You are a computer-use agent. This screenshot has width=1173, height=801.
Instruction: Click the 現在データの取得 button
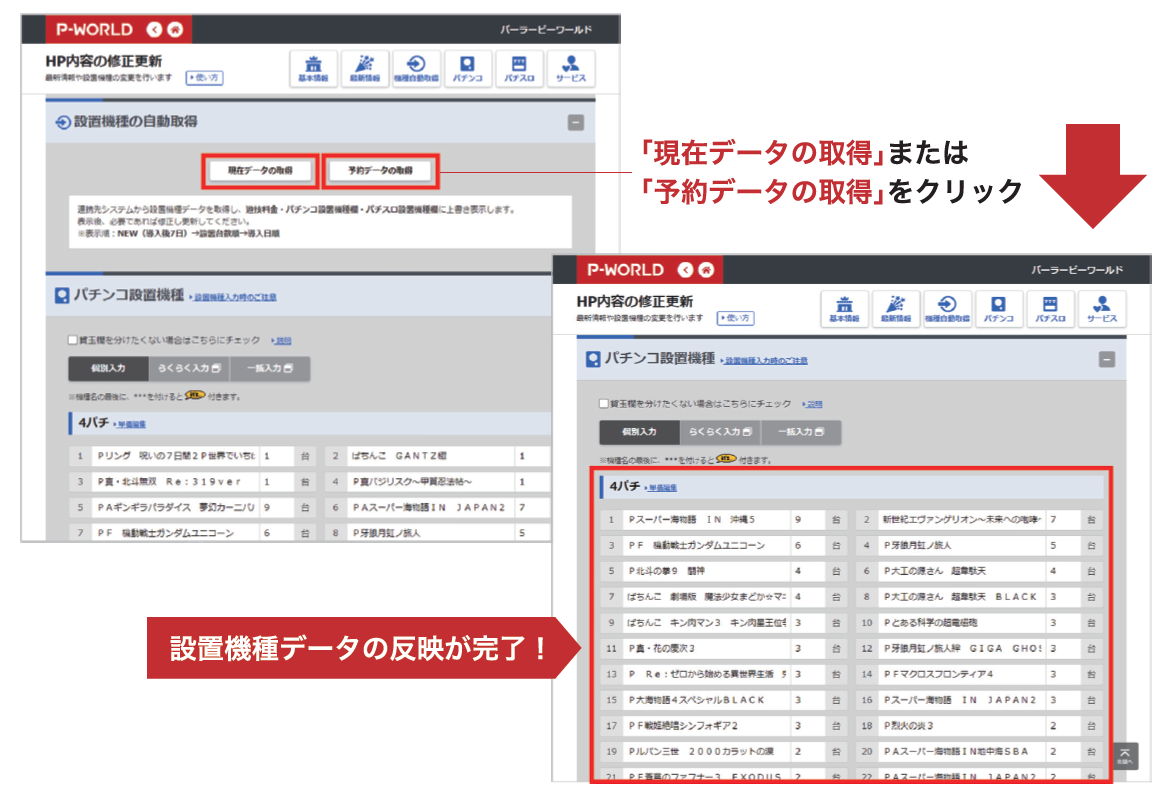tap(260, 171)
